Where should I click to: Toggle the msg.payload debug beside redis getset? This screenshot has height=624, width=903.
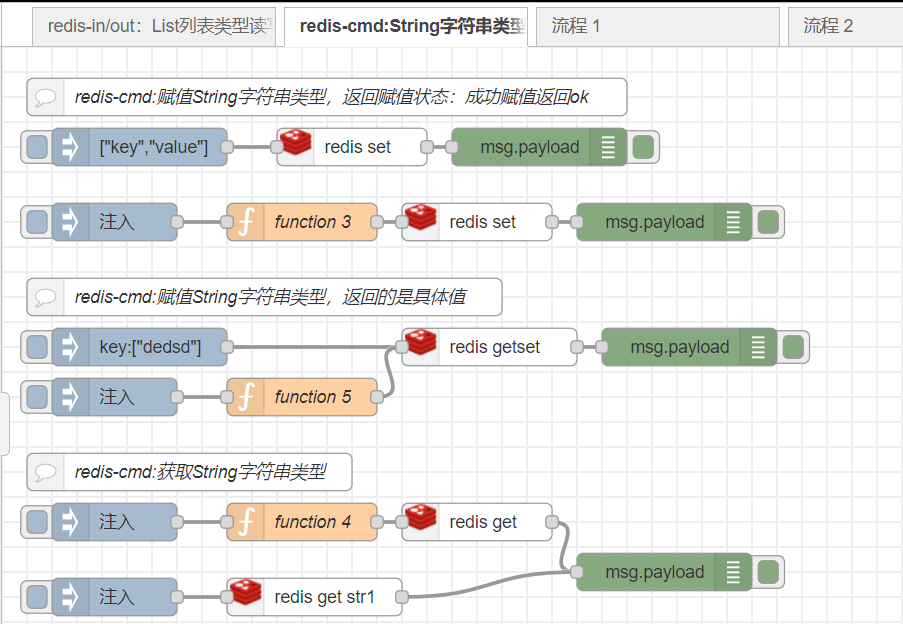tap(793, 347)
